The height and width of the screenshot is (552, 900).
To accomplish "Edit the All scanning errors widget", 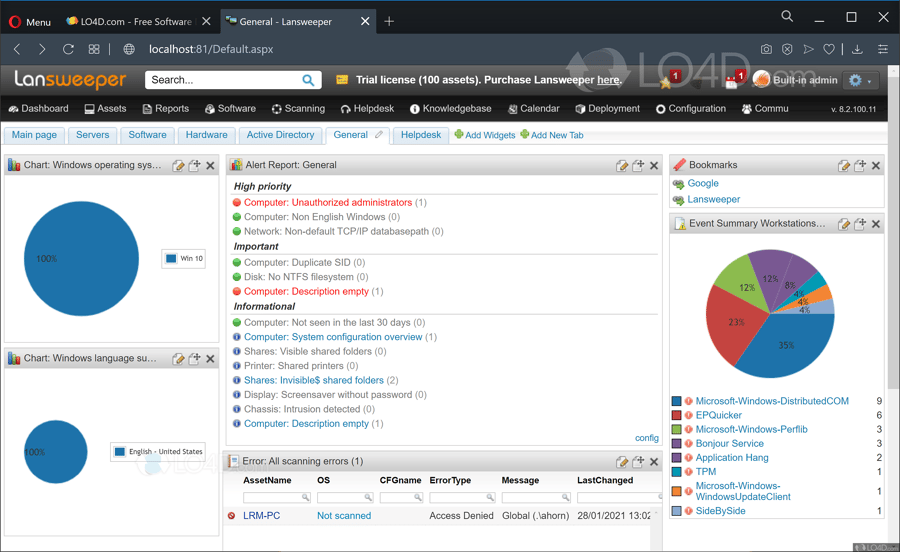I will [x=622, y=461].
